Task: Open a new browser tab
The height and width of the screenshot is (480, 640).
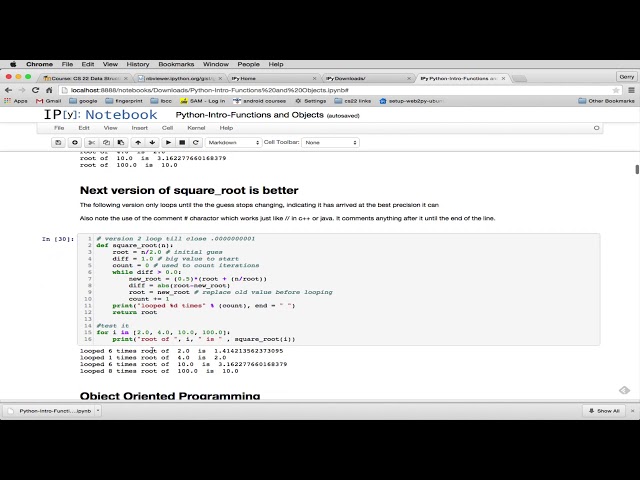Action: tap(519, 78)
